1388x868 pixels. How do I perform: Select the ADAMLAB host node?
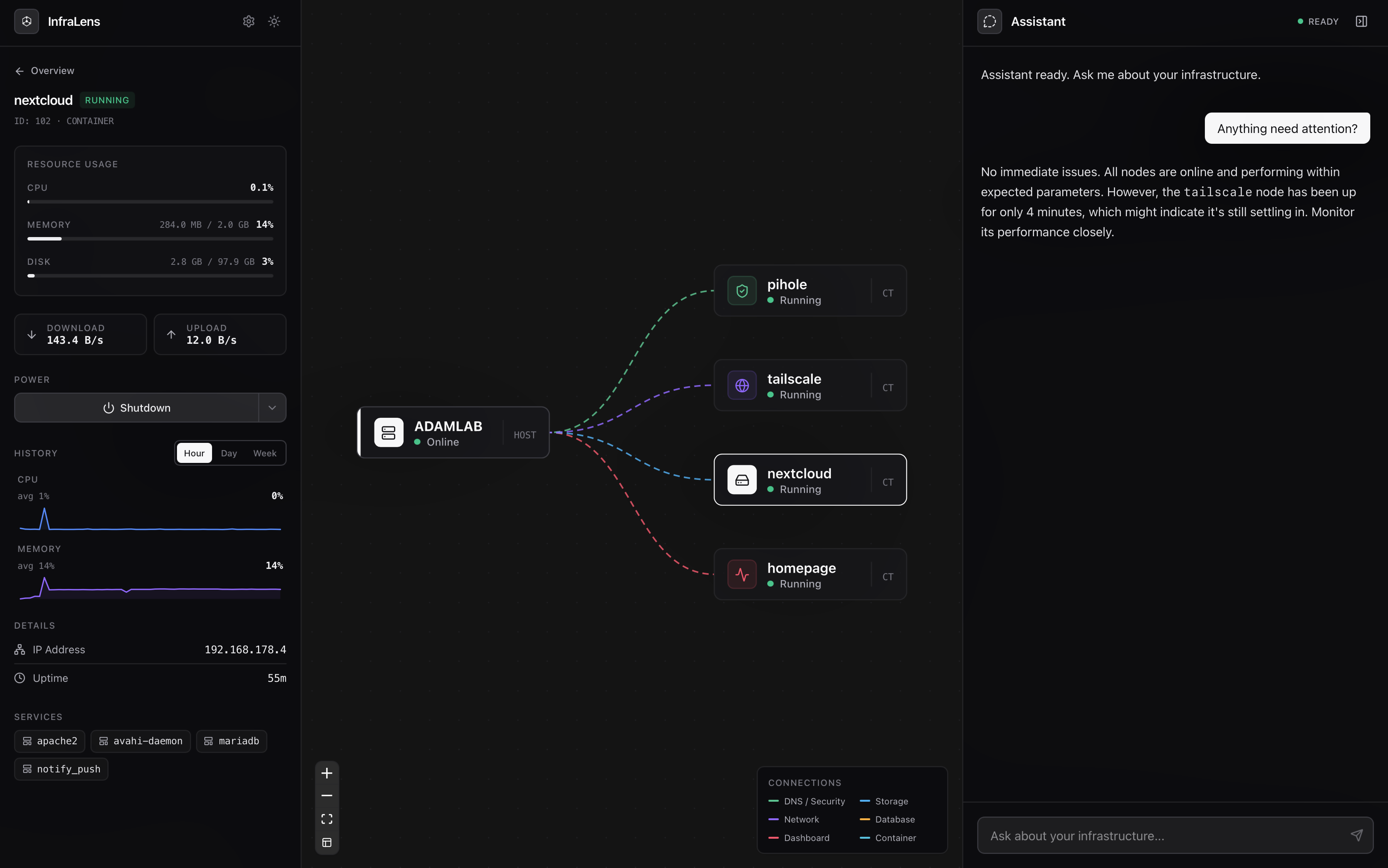point(454,432)
